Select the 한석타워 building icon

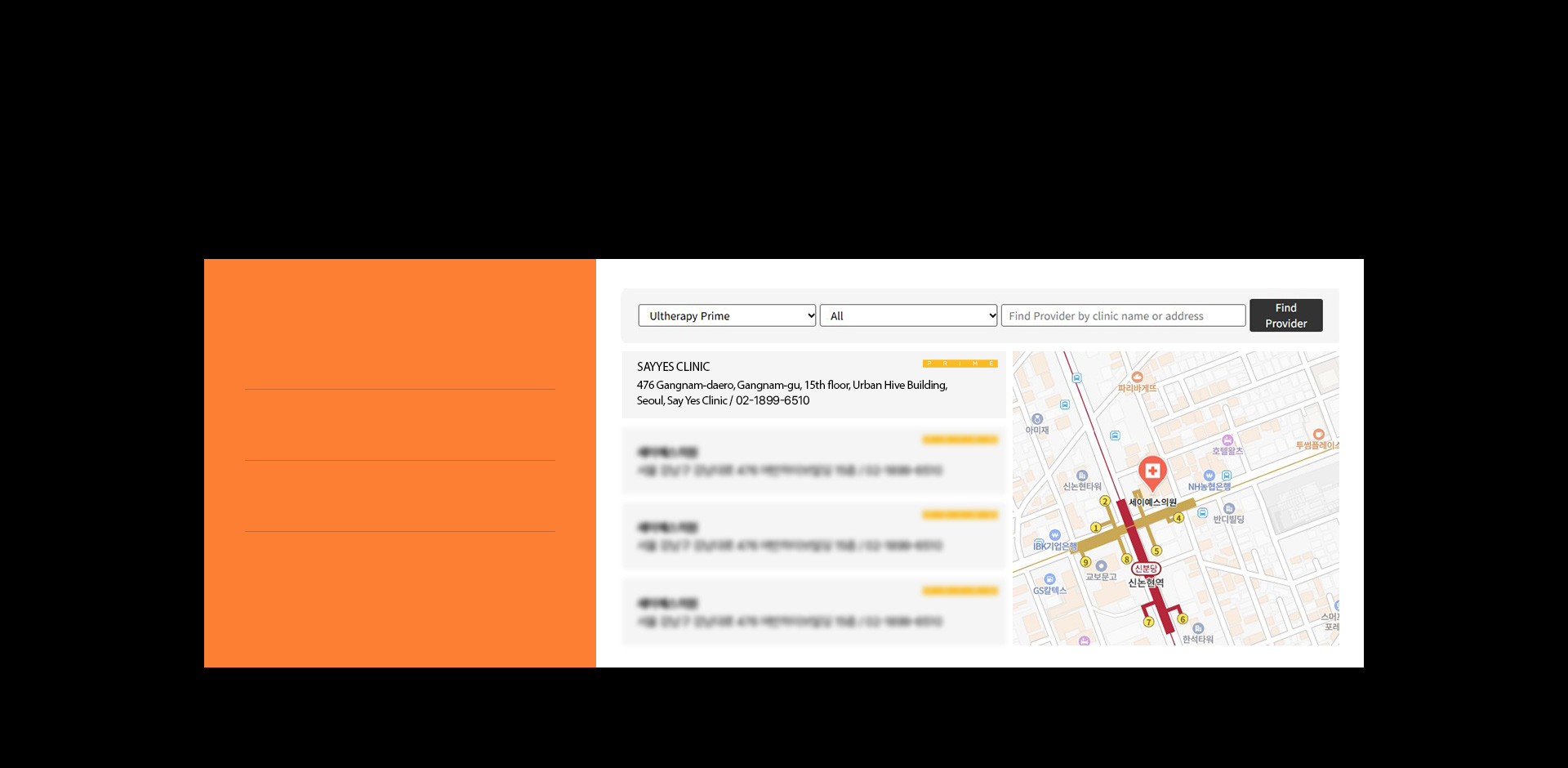[x=1198, y=628]
